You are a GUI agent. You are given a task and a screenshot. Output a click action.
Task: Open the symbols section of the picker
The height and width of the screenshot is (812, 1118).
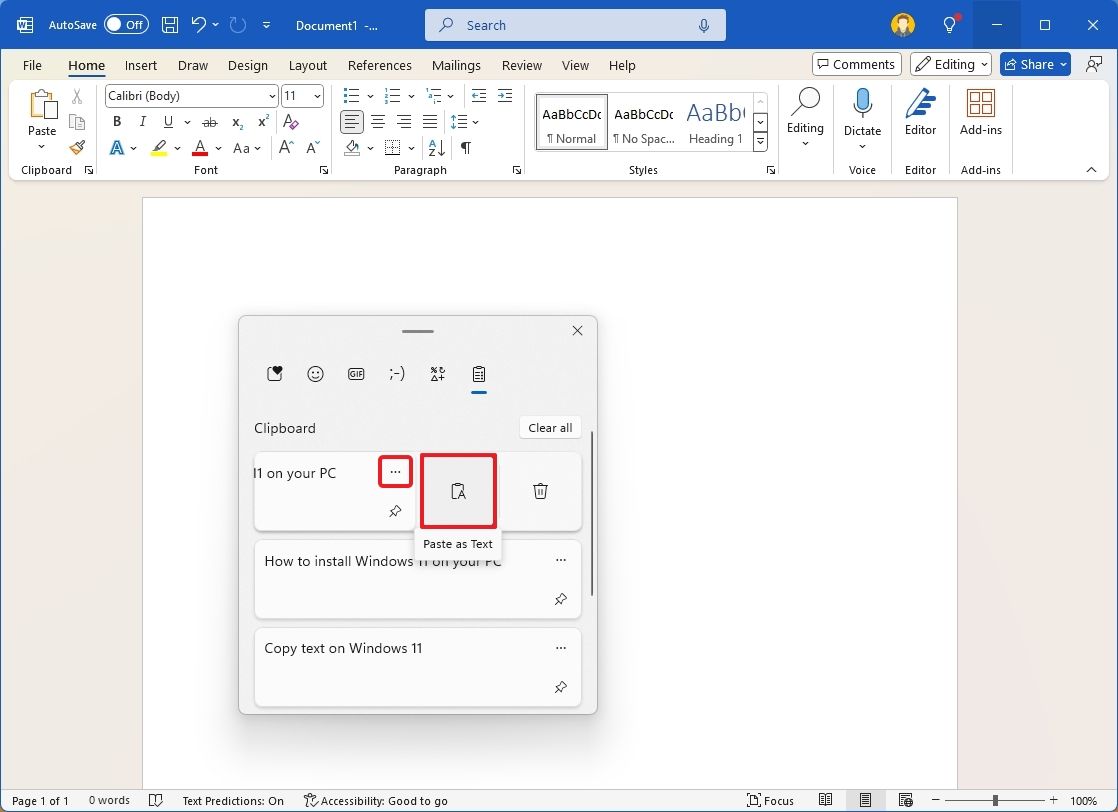pos(437,373)
